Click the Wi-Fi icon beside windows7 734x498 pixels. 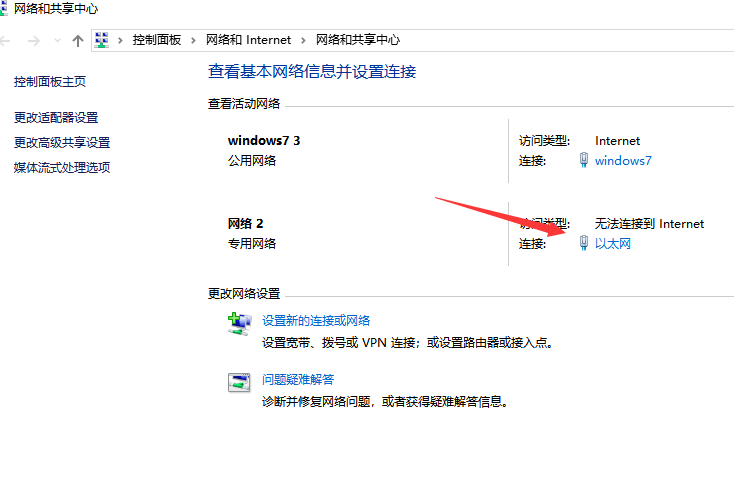pos(584,160)
